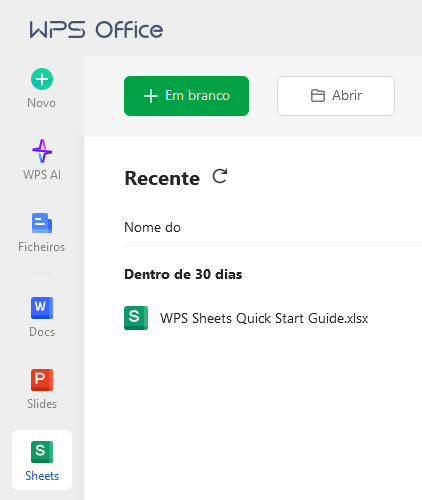Open the Ficheiros section
Viewport: 422px width, 500px height.
tap(42, 232)
